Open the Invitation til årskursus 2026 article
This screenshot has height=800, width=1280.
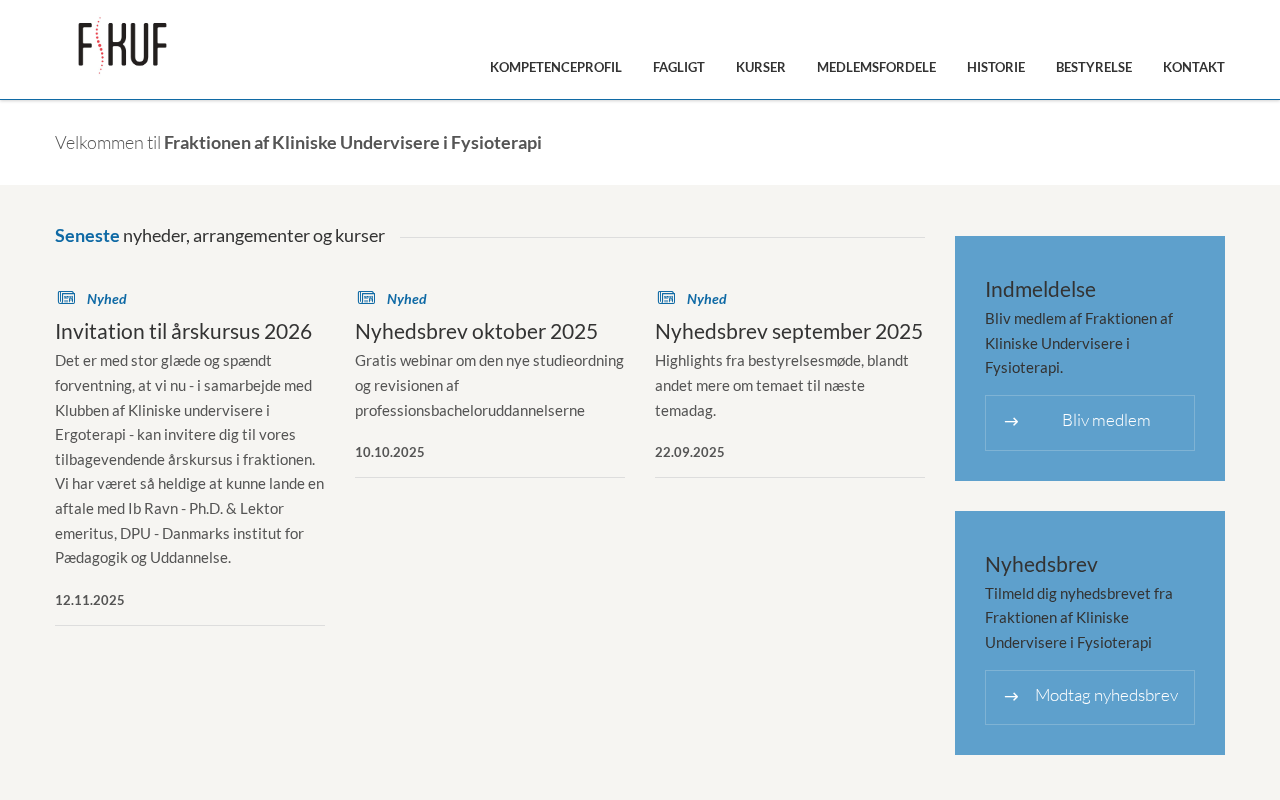point(183,331)
